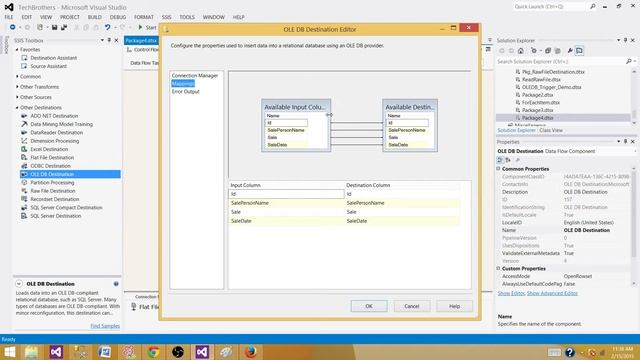Click the Id cell under Input Column
Image resolution: width=640 pixels, height=360 pixels.
click(x=286, y=194)
